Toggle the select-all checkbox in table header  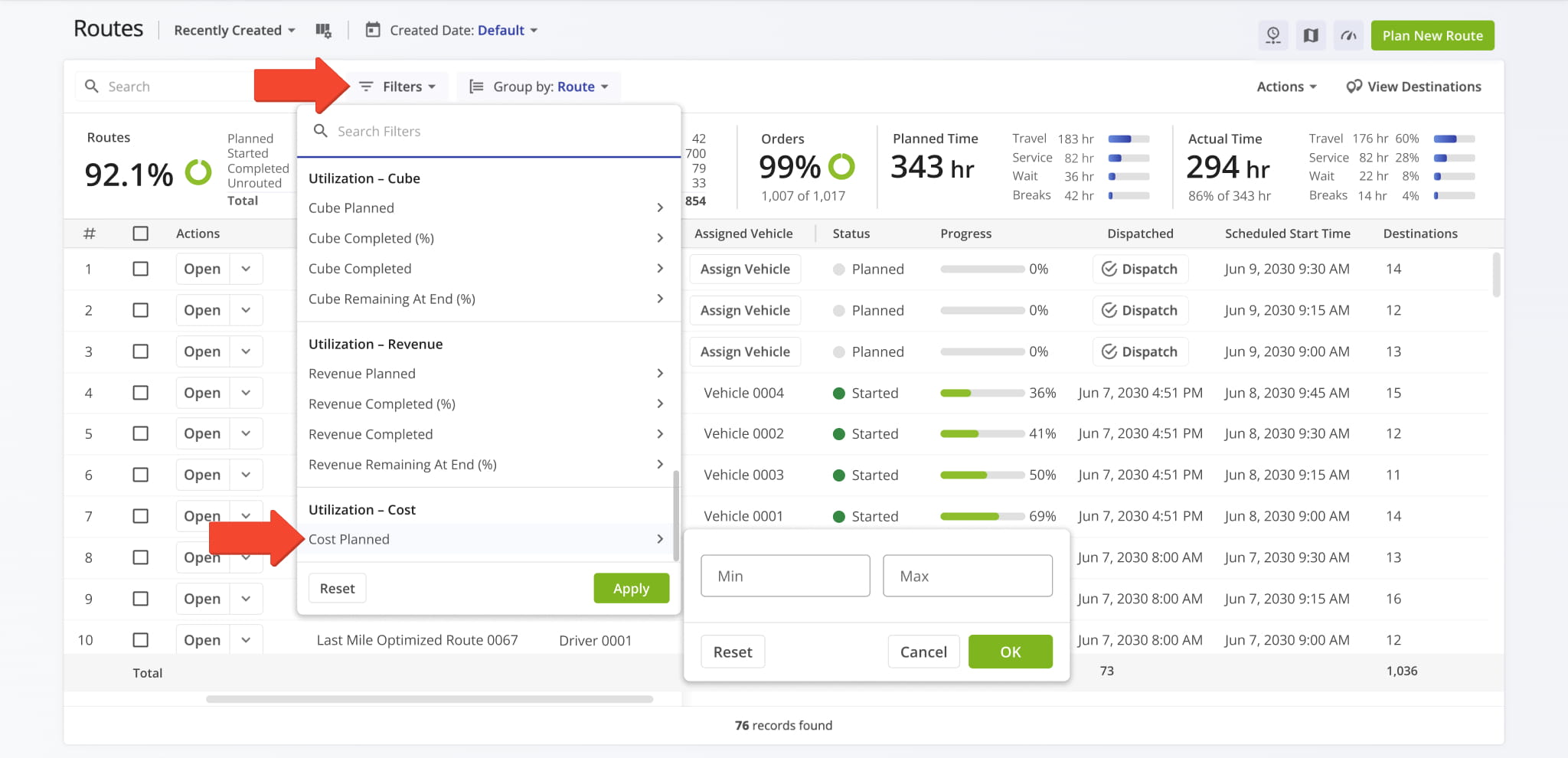(x=140, y=234)
